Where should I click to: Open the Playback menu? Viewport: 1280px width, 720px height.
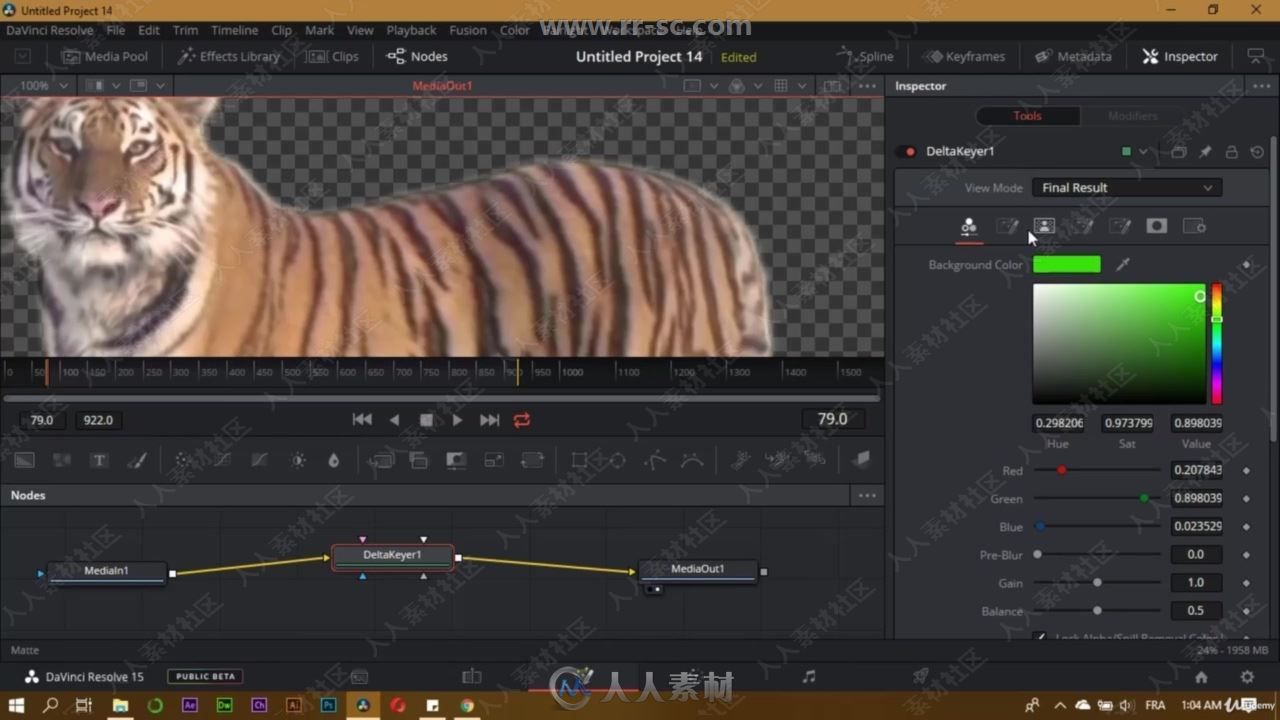(411, 30)
